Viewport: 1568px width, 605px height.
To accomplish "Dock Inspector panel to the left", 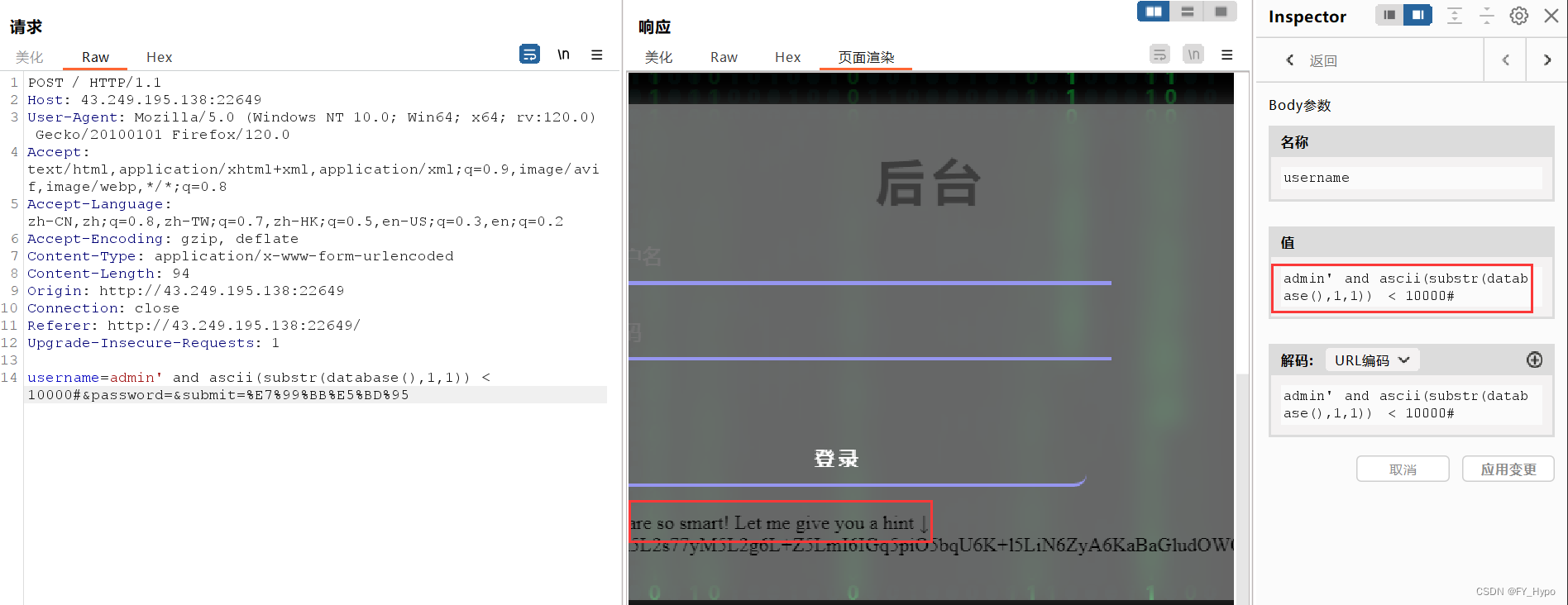I will click(1389, 15).
